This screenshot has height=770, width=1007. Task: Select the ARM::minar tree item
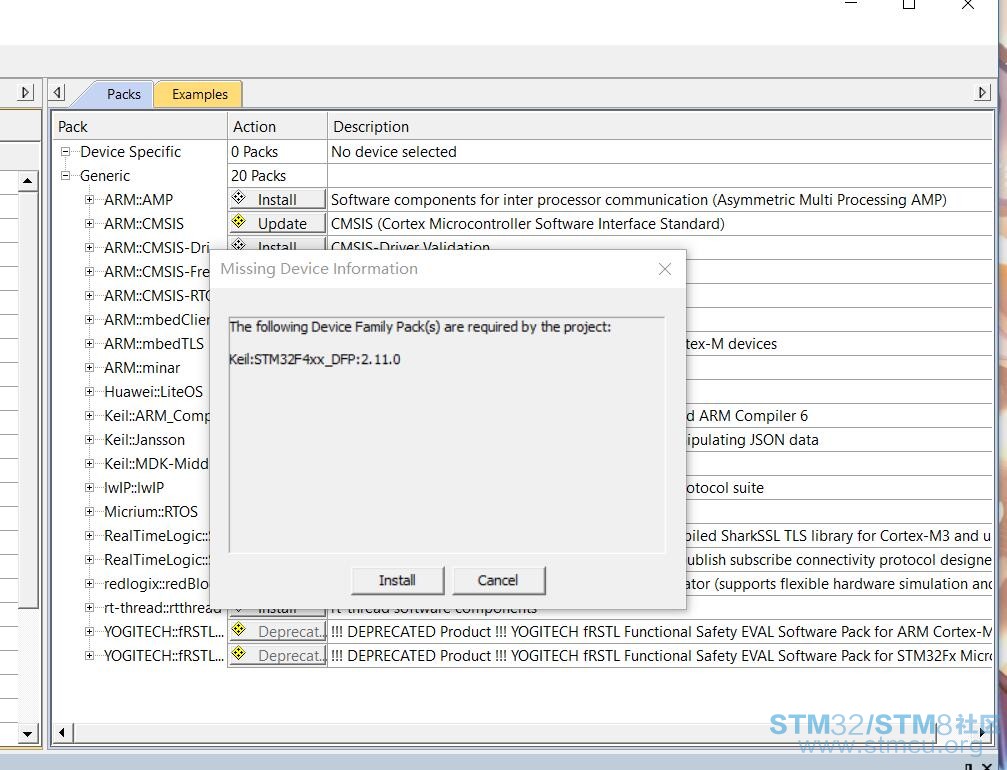click(142, 369)
